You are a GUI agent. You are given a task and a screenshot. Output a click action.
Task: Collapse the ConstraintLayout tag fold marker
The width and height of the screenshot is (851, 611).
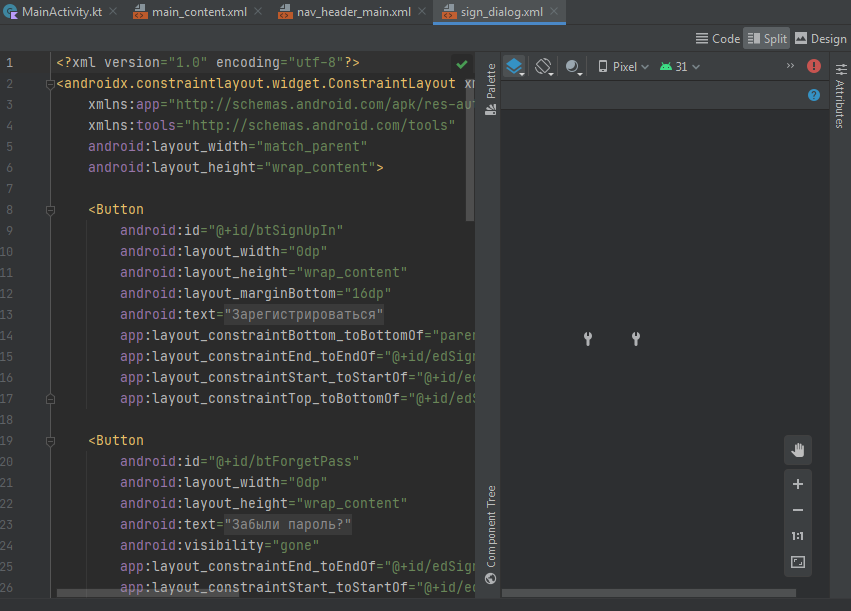click(50, 84)
